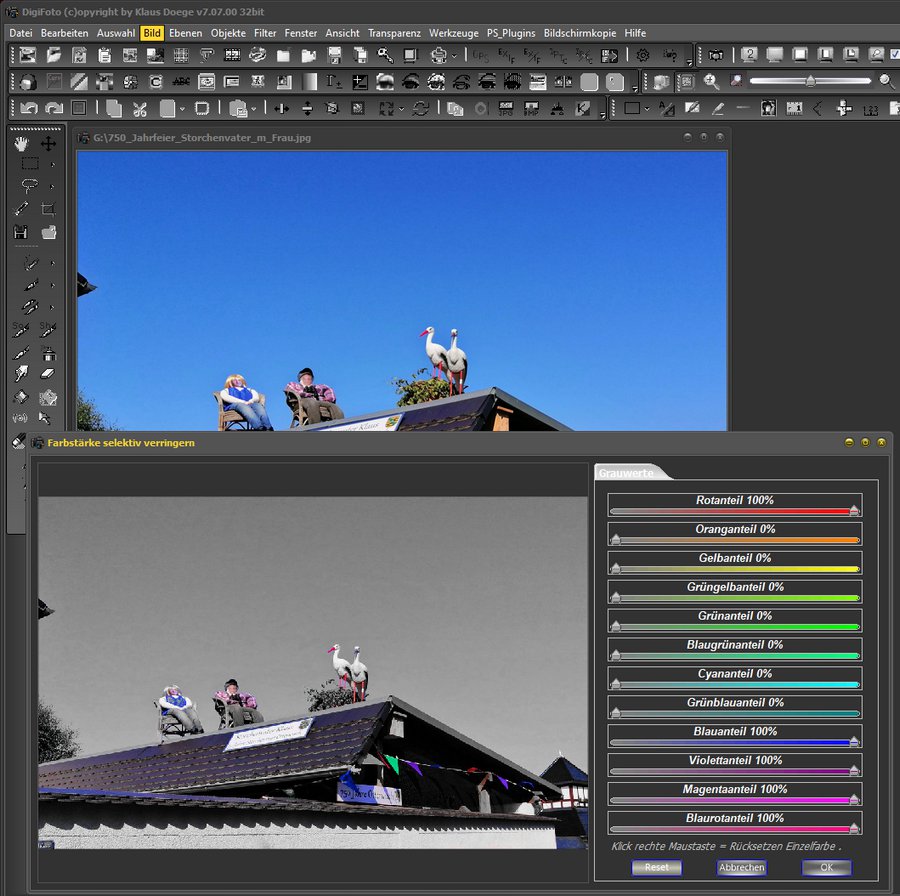Image resolution: width=900 pixels, height=896 pixels.
Task: Pick the eraser tool
Action: click(48, 373)
